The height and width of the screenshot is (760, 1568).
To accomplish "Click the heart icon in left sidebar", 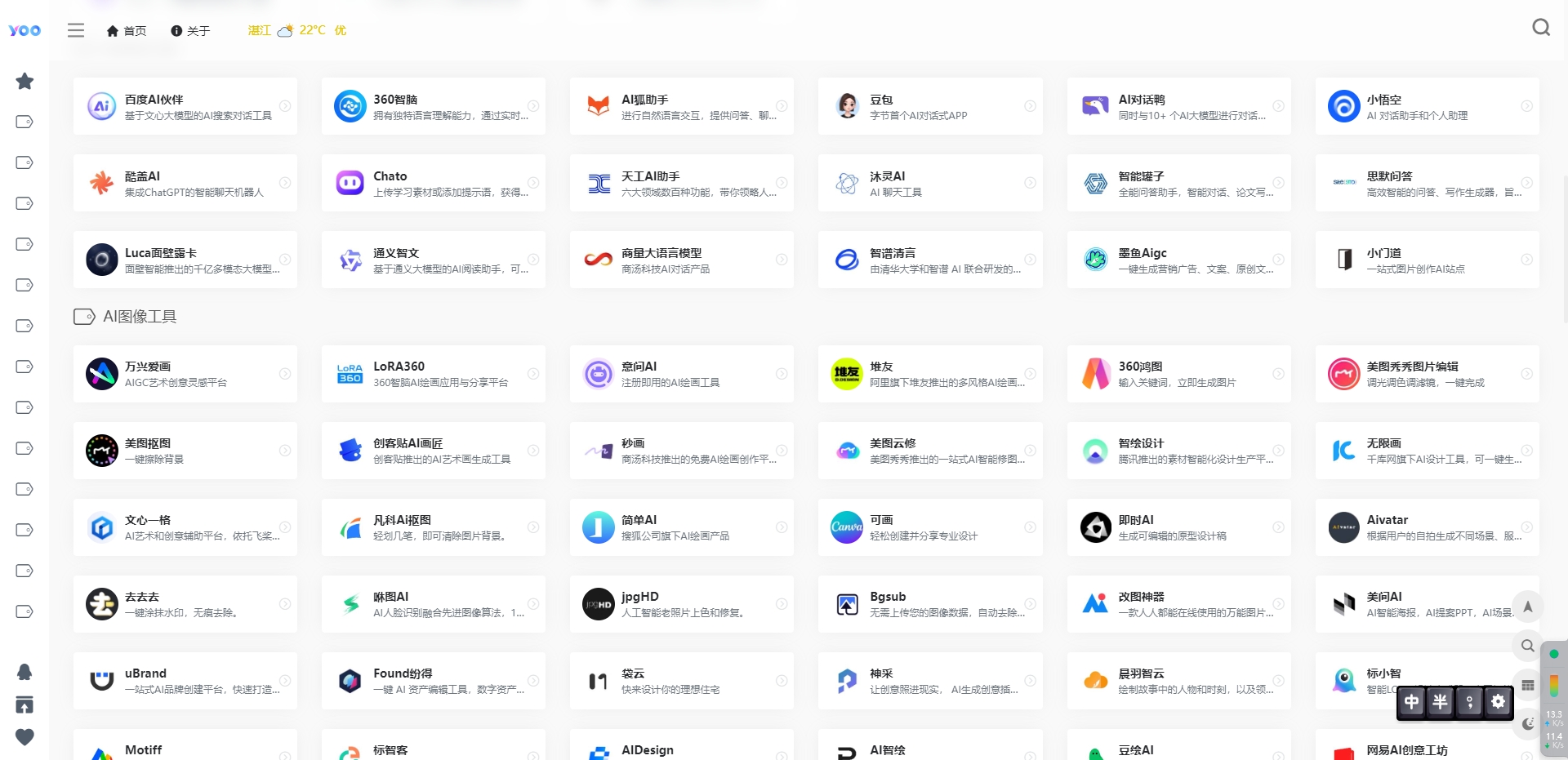I will point(24,737).
